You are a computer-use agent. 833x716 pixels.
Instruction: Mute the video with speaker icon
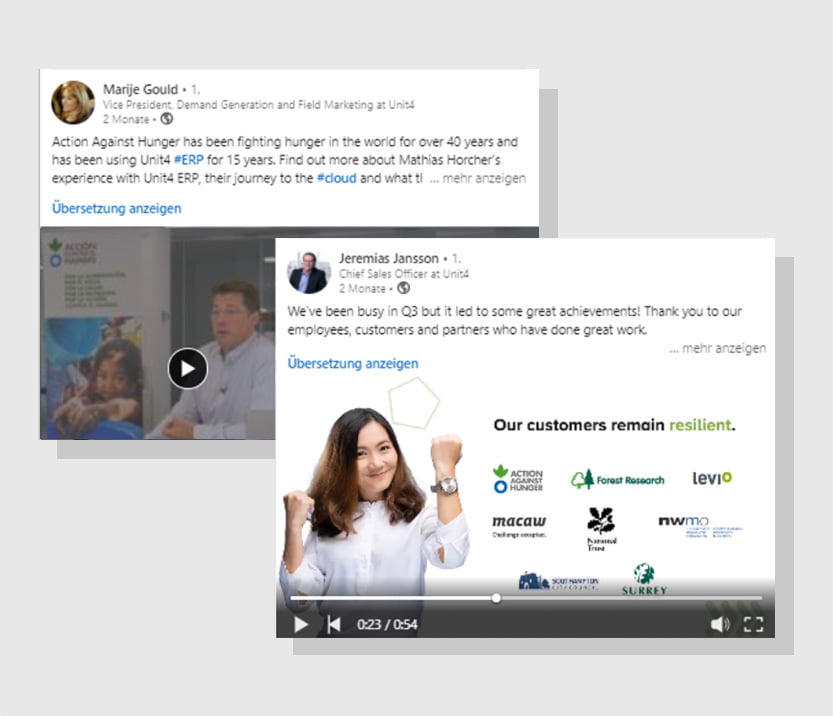[720, 625]
